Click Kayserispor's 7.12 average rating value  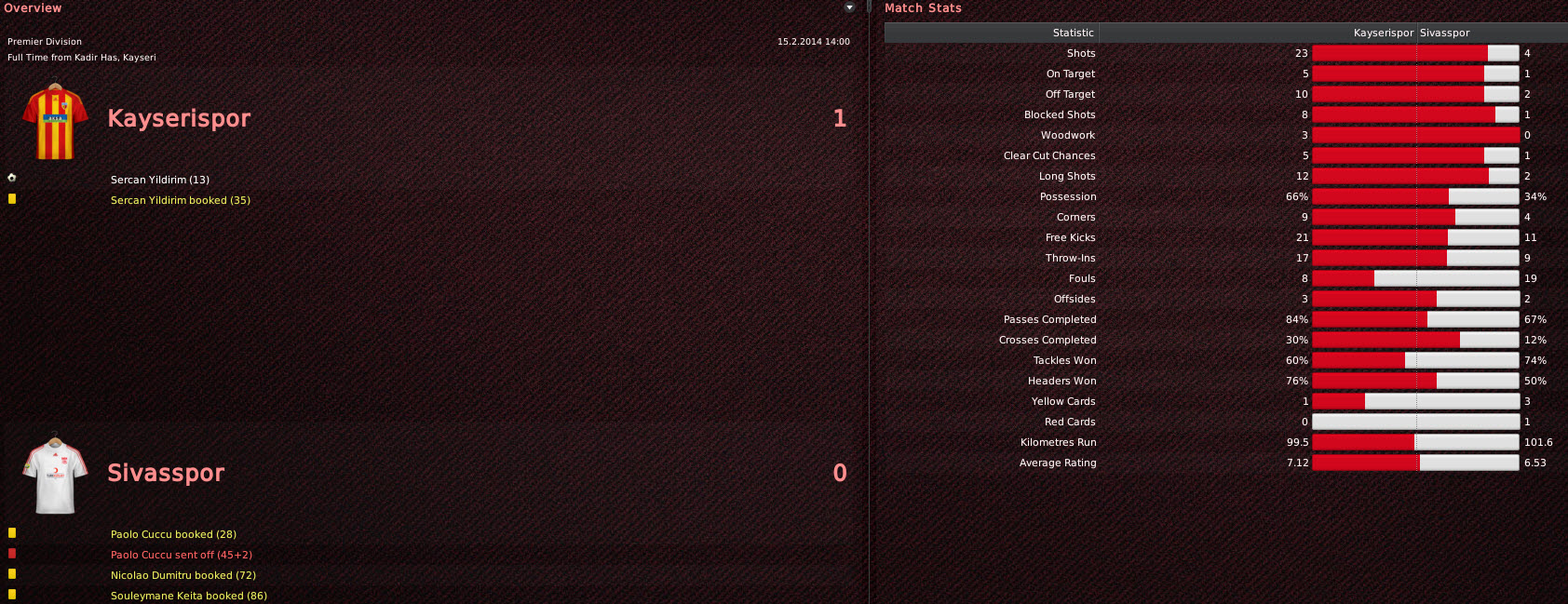[1298, 463]
